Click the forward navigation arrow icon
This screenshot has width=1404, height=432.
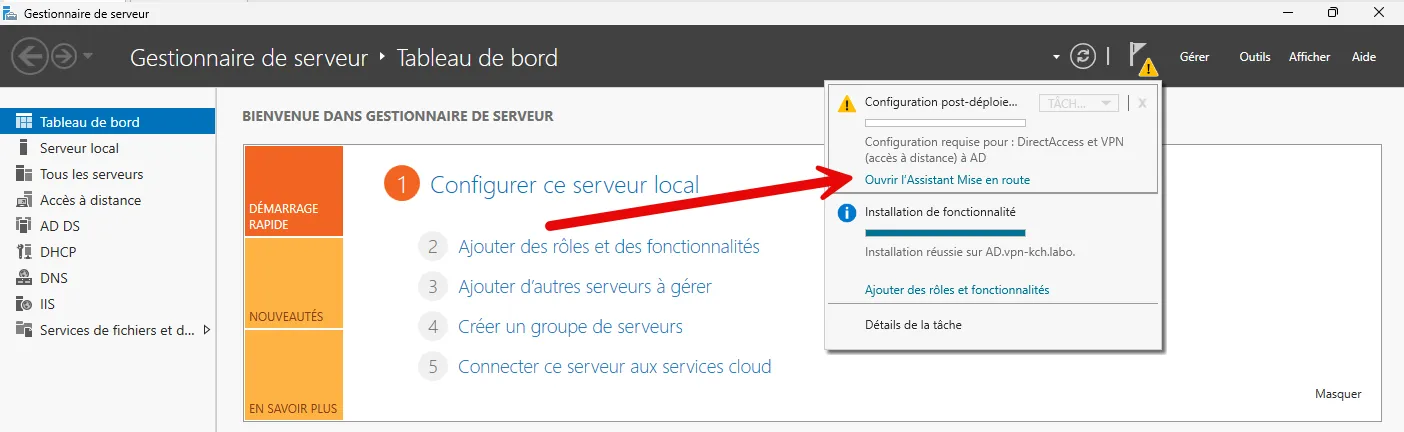tap(64, 57)
